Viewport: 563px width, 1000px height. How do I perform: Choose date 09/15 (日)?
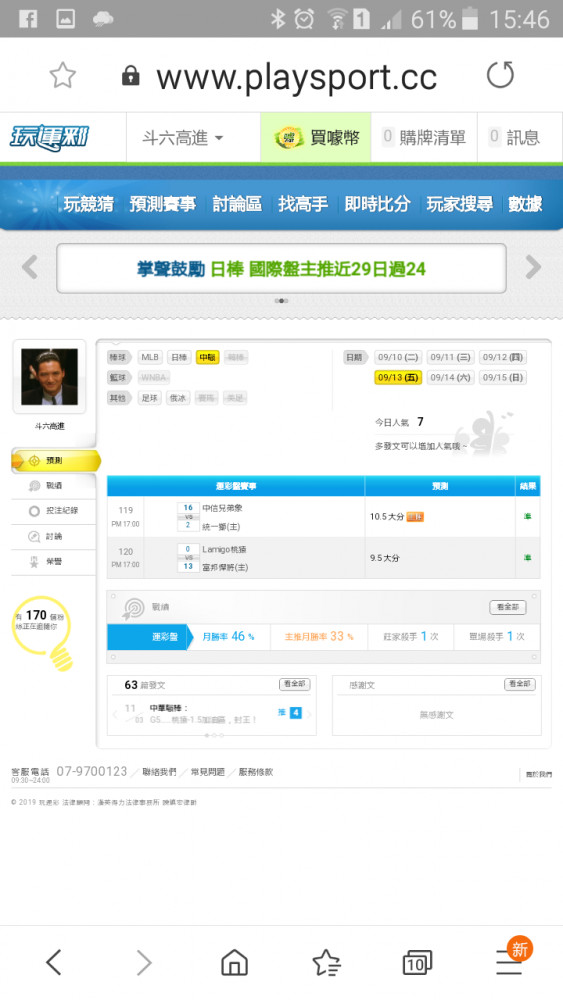tap(502, 378)
